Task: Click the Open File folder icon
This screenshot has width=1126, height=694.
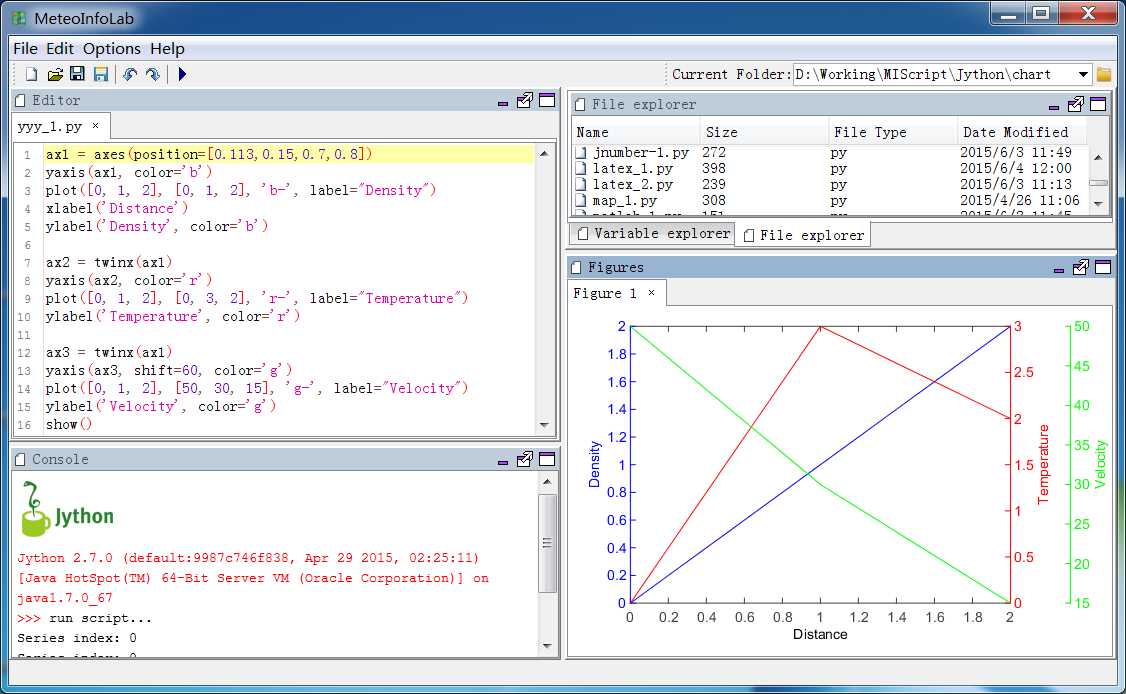Action: 55,74
